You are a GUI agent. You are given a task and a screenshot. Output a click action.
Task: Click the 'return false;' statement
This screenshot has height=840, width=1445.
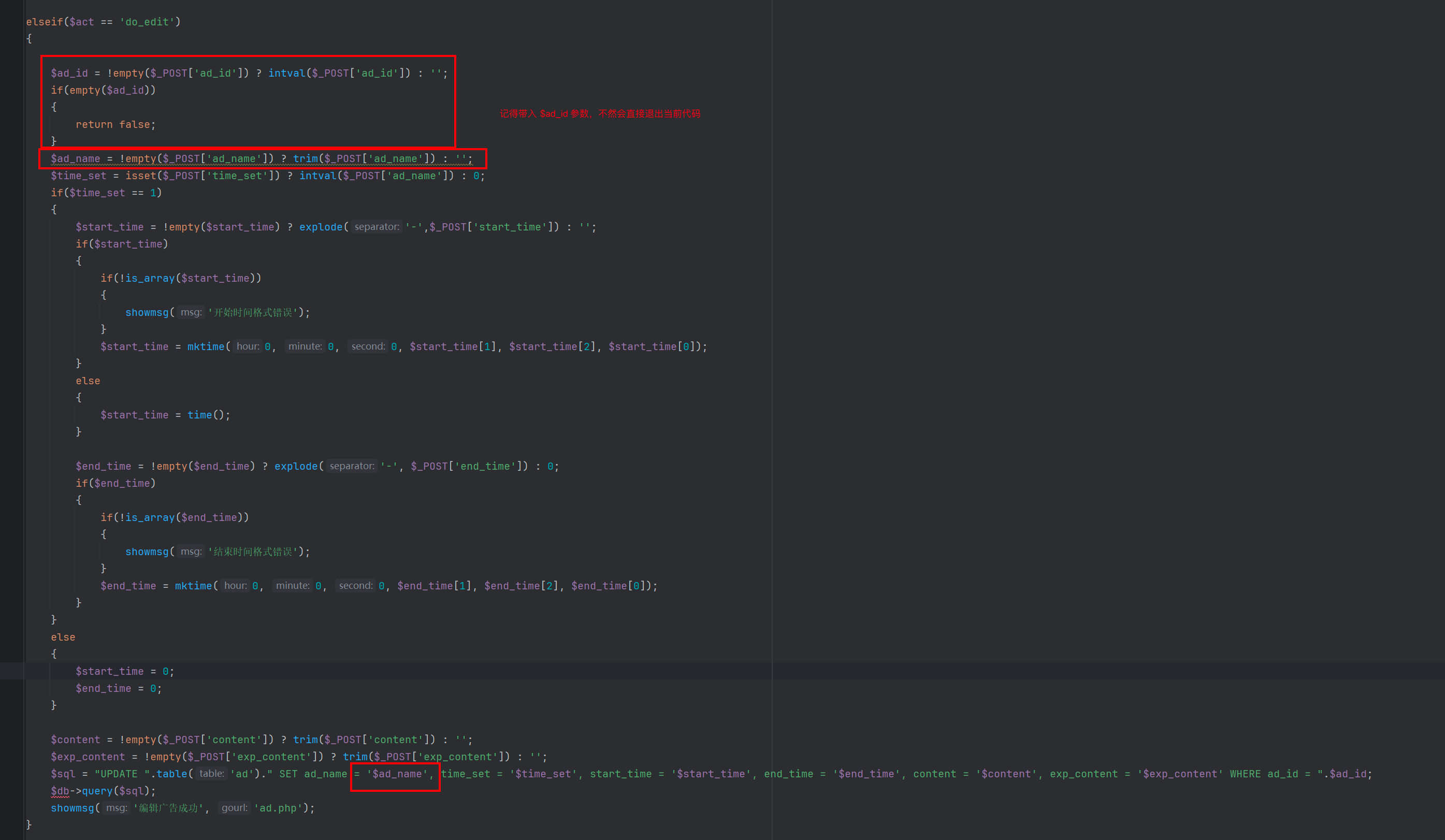[115, 124]
